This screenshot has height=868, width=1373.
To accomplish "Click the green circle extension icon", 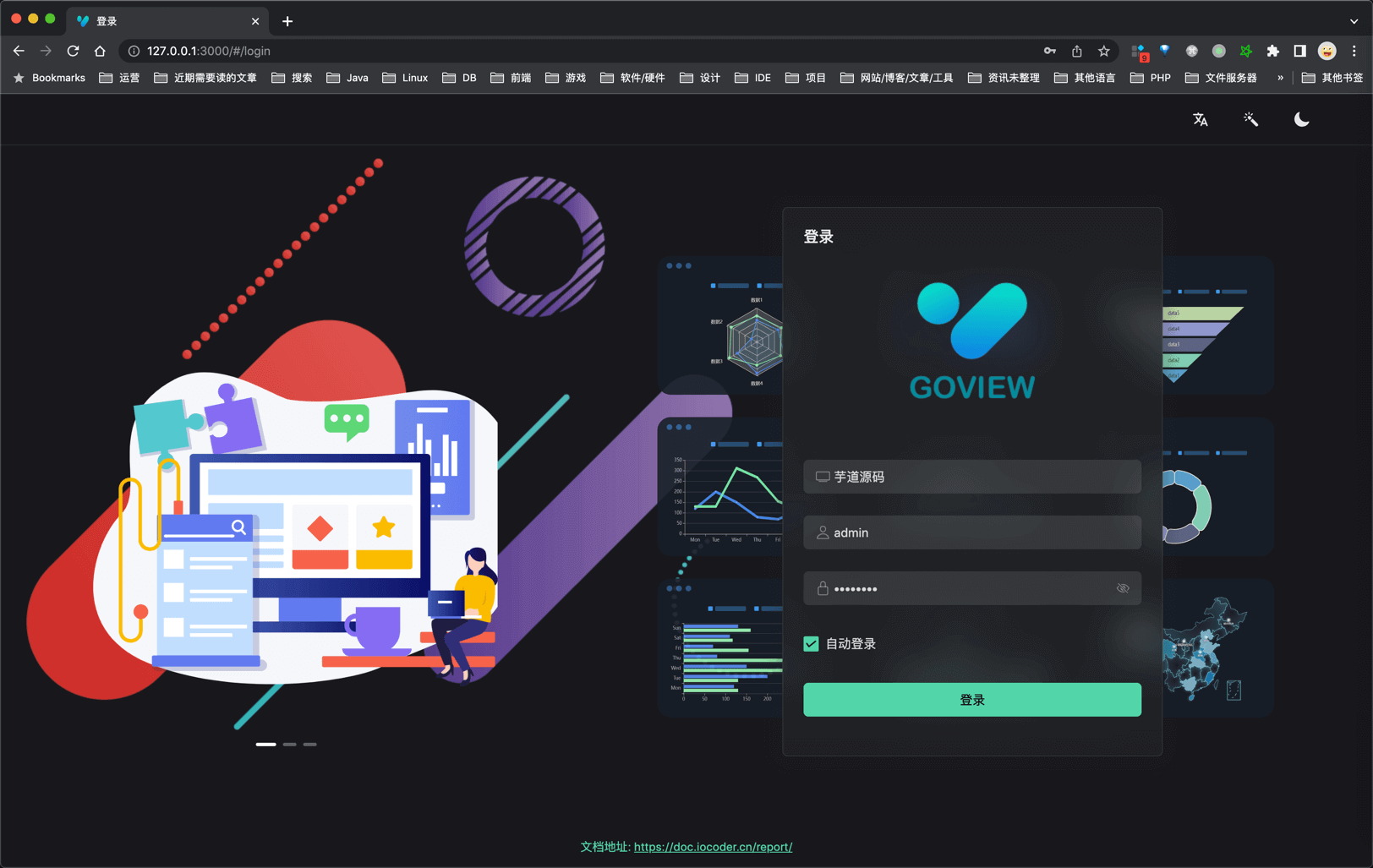I will point(1218,51).
